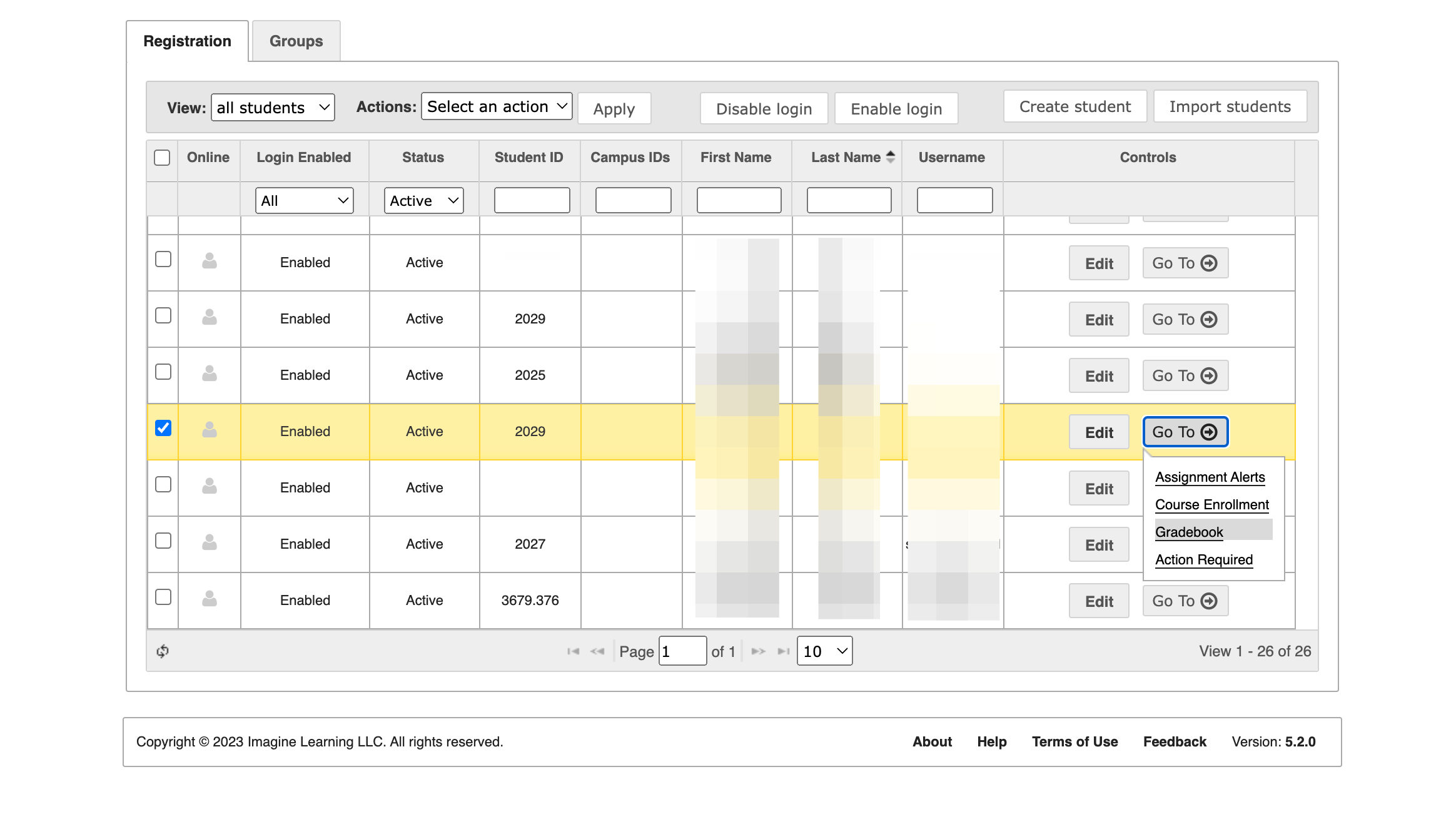Go to first page icon
1456x819 pixels.
573,651
